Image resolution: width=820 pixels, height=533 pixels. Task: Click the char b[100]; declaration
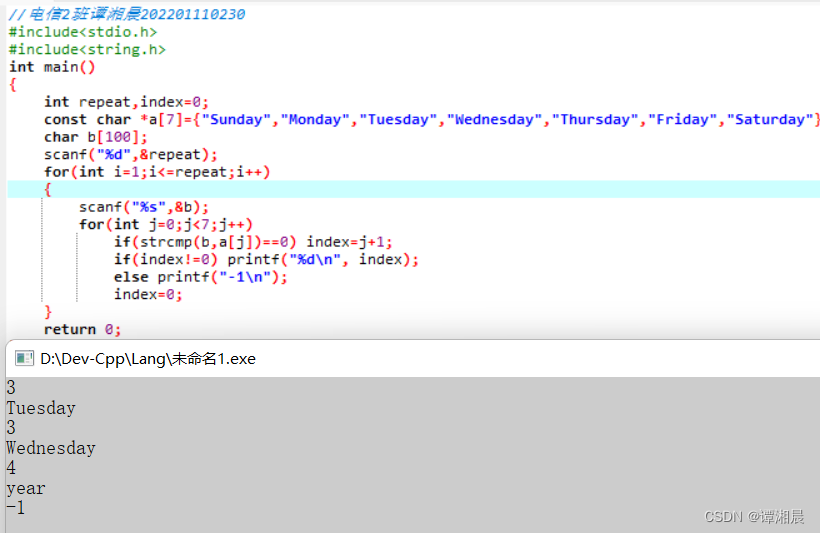pos(96,137)
